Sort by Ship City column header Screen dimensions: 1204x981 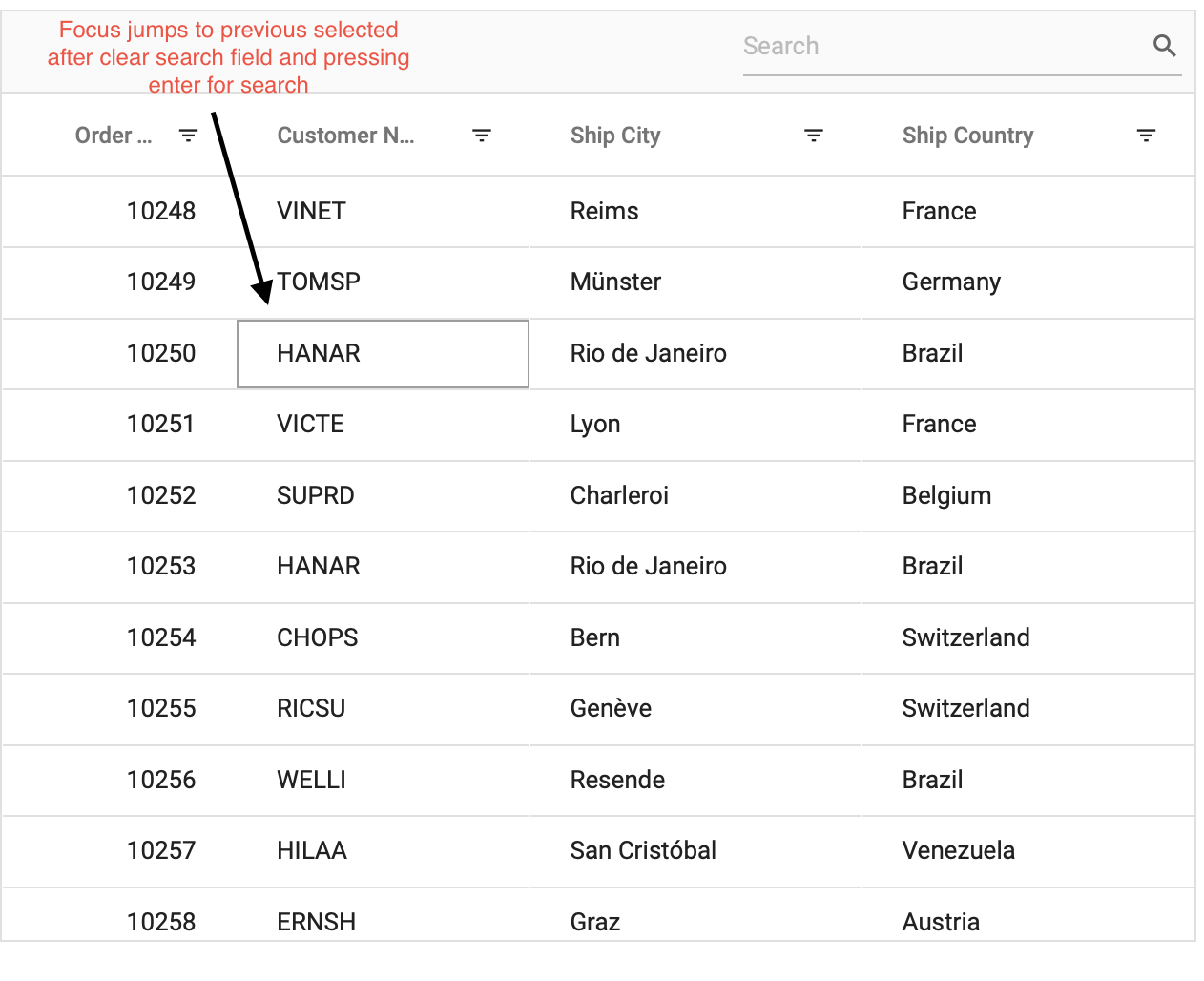tap(615, 136)
